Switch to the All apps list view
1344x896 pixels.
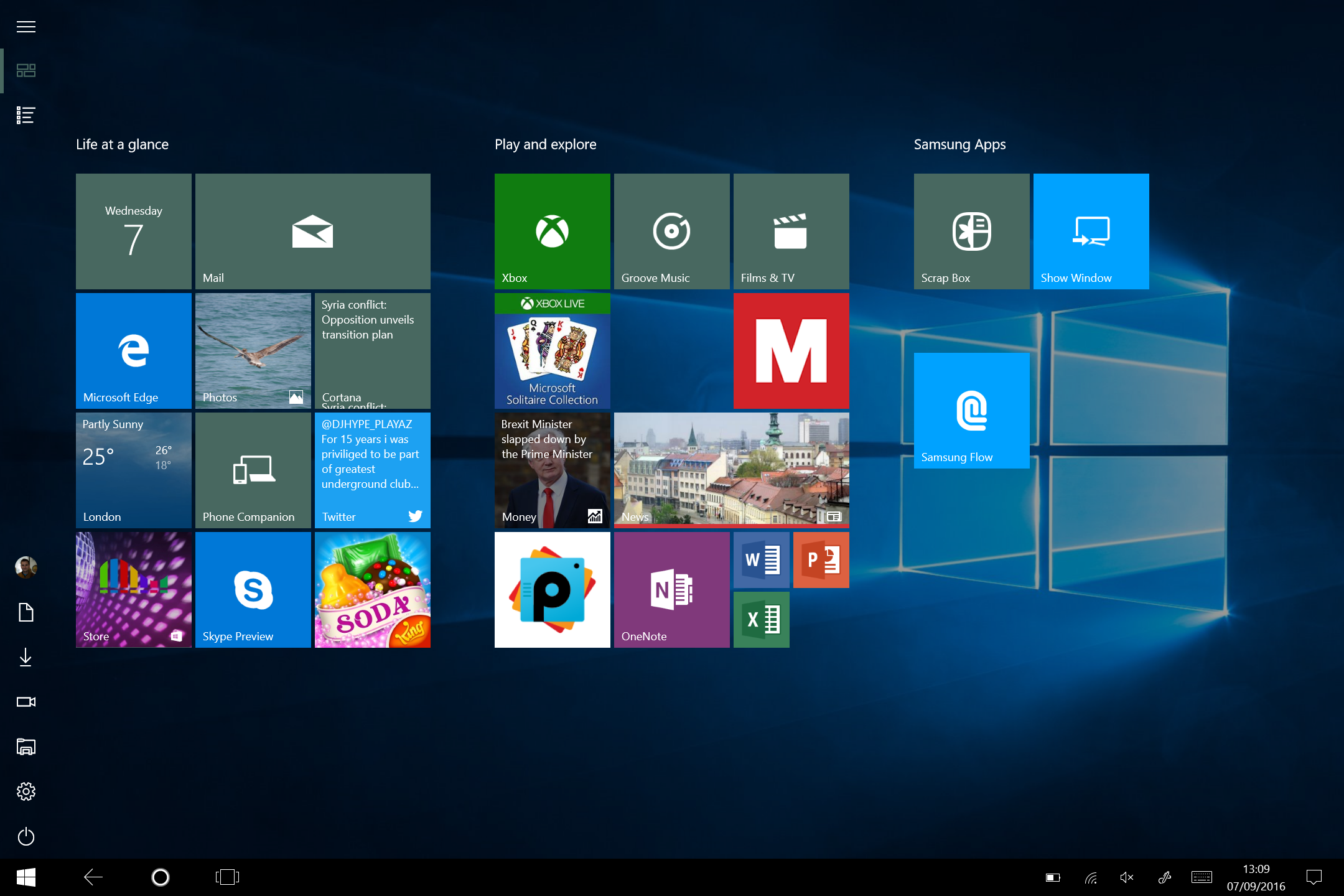pyautogui.click(x=26, y=115)
